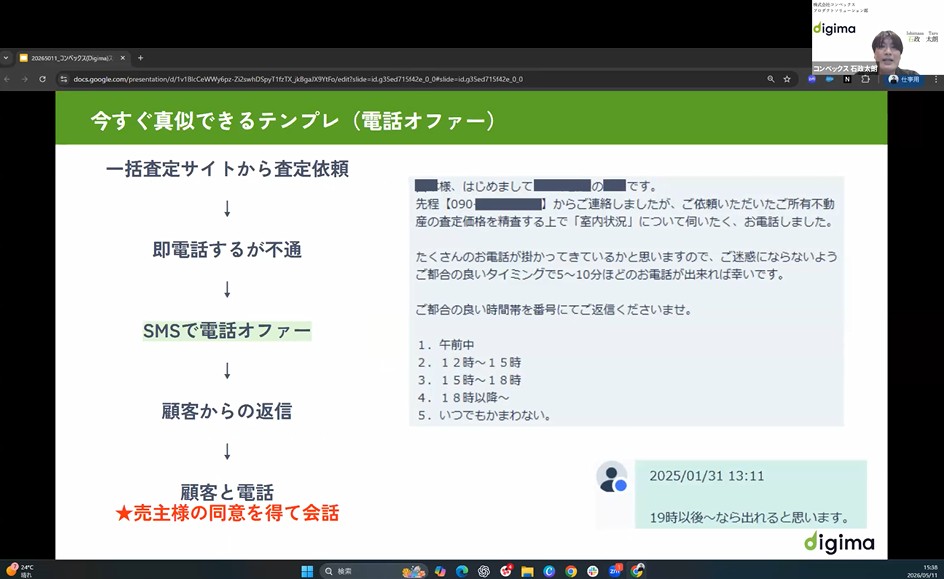Open the 仕事用 profile menu
The image size is (944, 579).
pos(904,79)
